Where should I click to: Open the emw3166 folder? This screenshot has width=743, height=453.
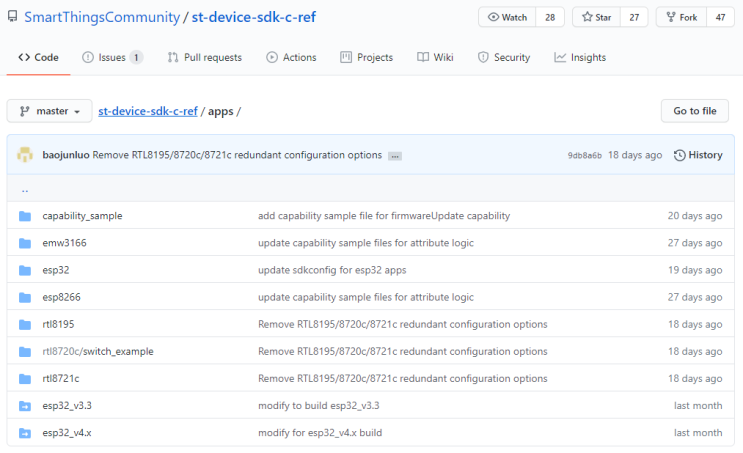[64, 243]
